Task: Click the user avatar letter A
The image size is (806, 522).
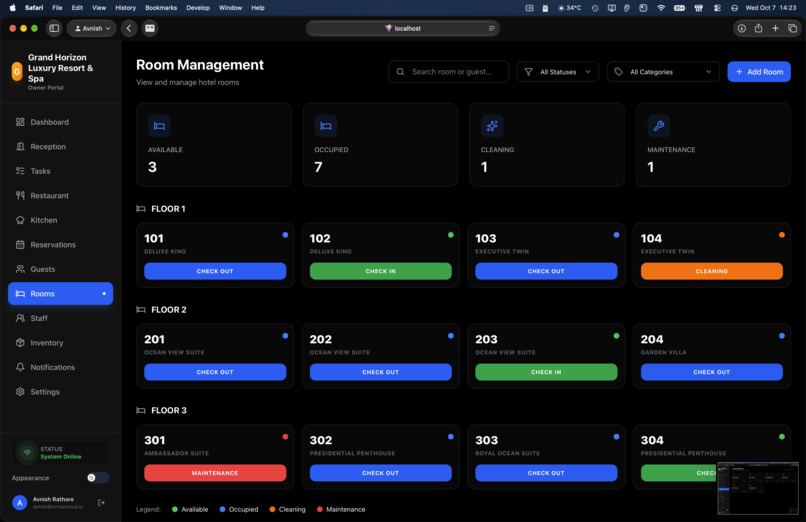Action: point(20,502)
